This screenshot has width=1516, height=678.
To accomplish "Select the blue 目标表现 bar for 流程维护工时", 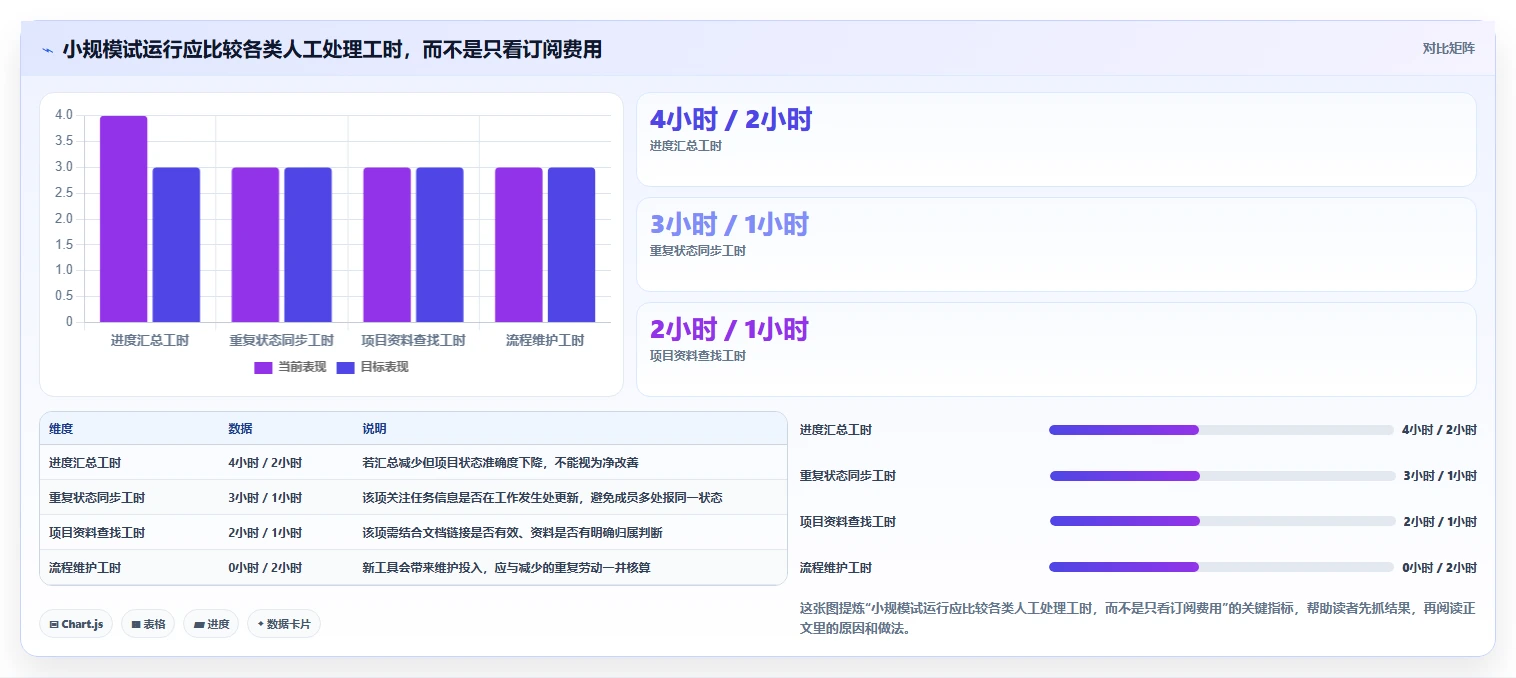I will point(572,245).
